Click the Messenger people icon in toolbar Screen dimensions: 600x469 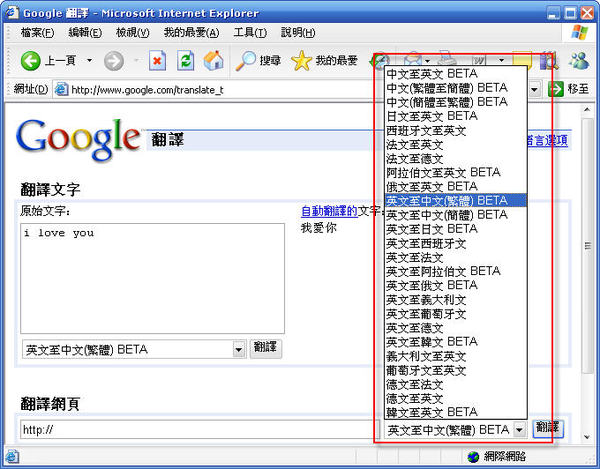579,60
